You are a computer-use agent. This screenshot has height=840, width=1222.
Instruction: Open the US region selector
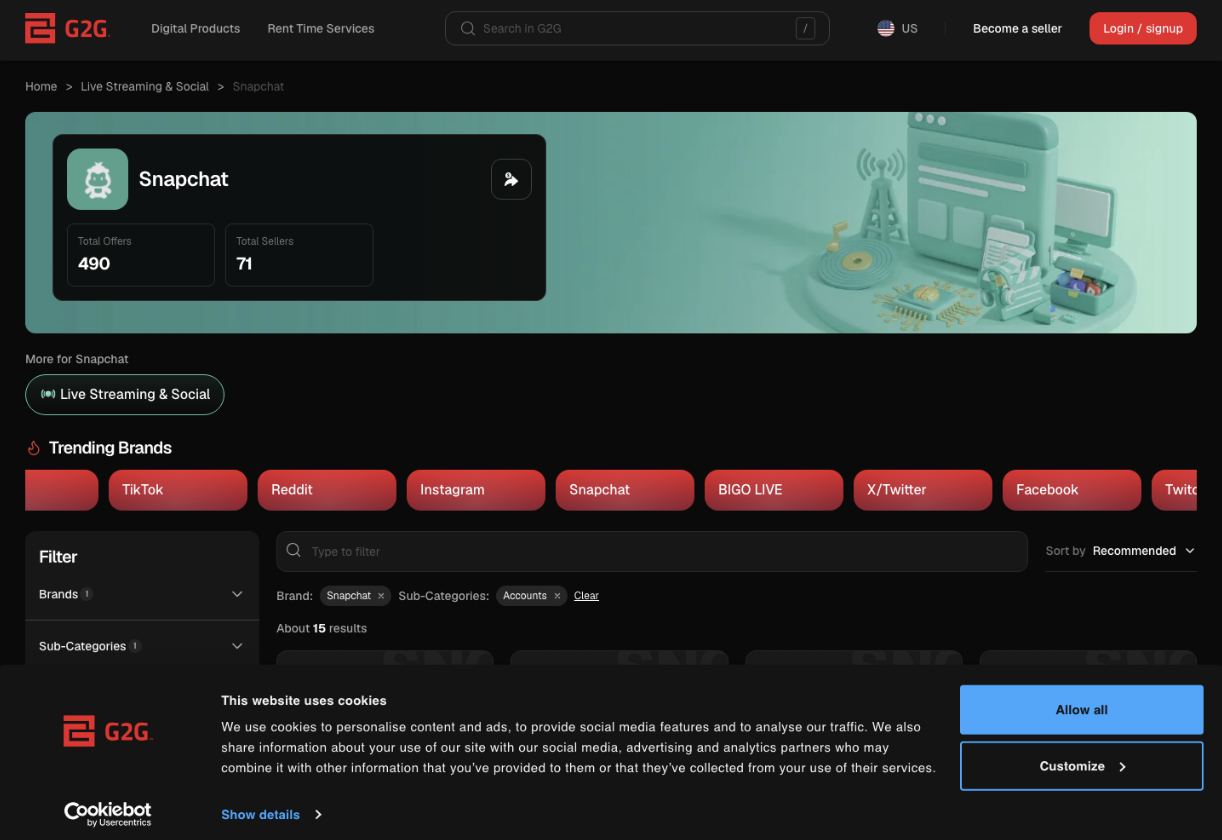point(897,29)
